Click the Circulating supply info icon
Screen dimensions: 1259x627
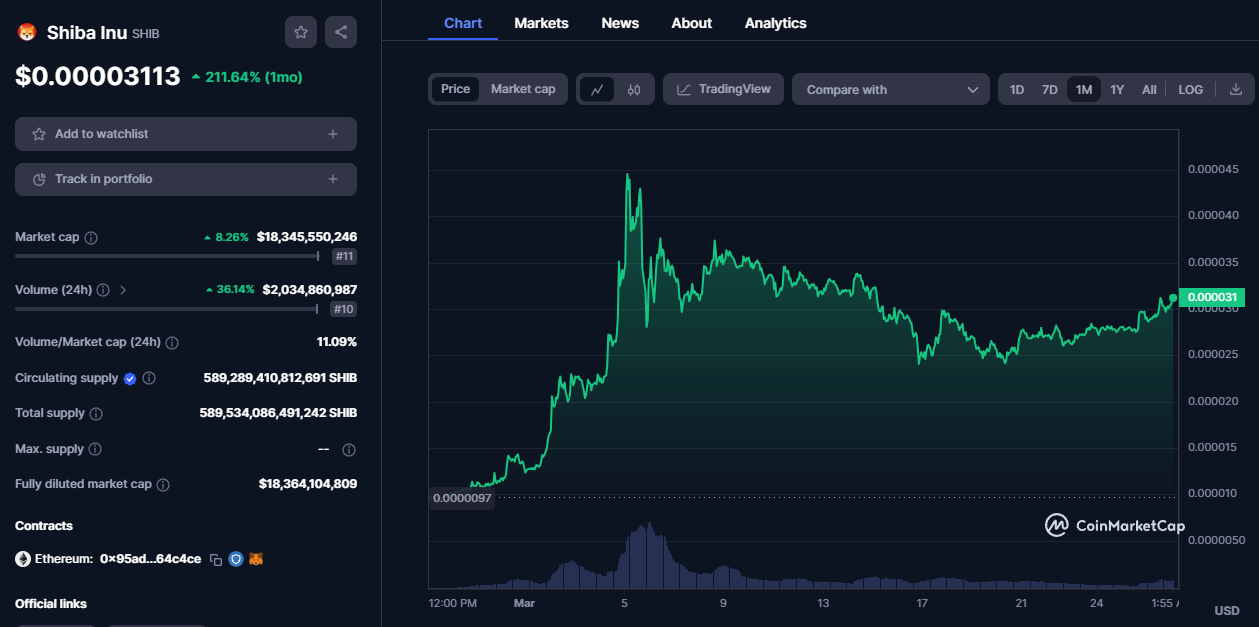[149, 379]
